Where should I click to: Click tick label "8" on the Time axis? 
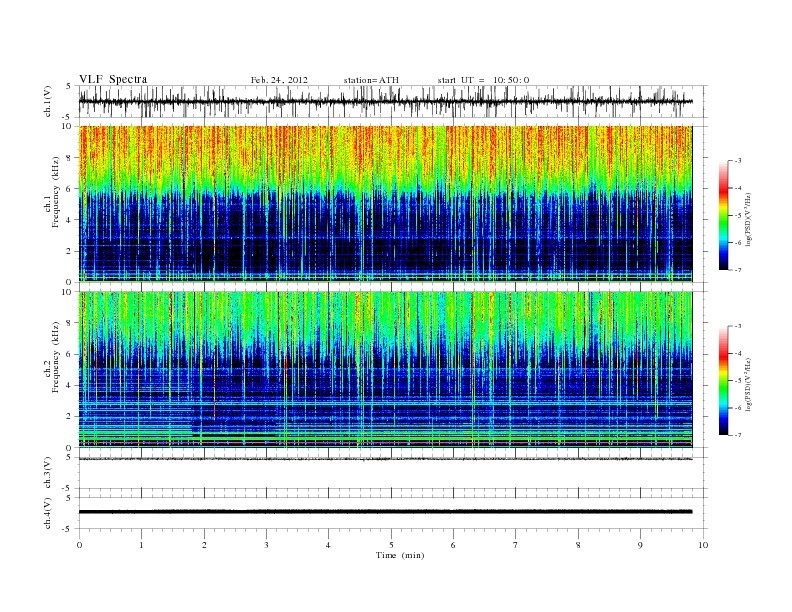pos(578,545)
